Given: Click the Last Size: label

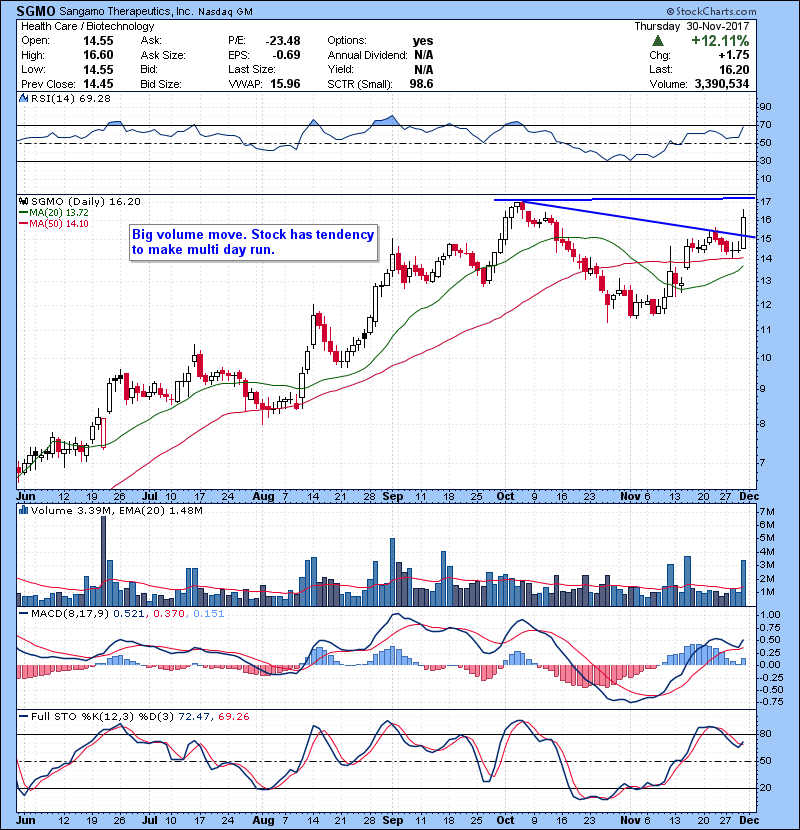Looking at the screenshot, I should pos(251,69).
